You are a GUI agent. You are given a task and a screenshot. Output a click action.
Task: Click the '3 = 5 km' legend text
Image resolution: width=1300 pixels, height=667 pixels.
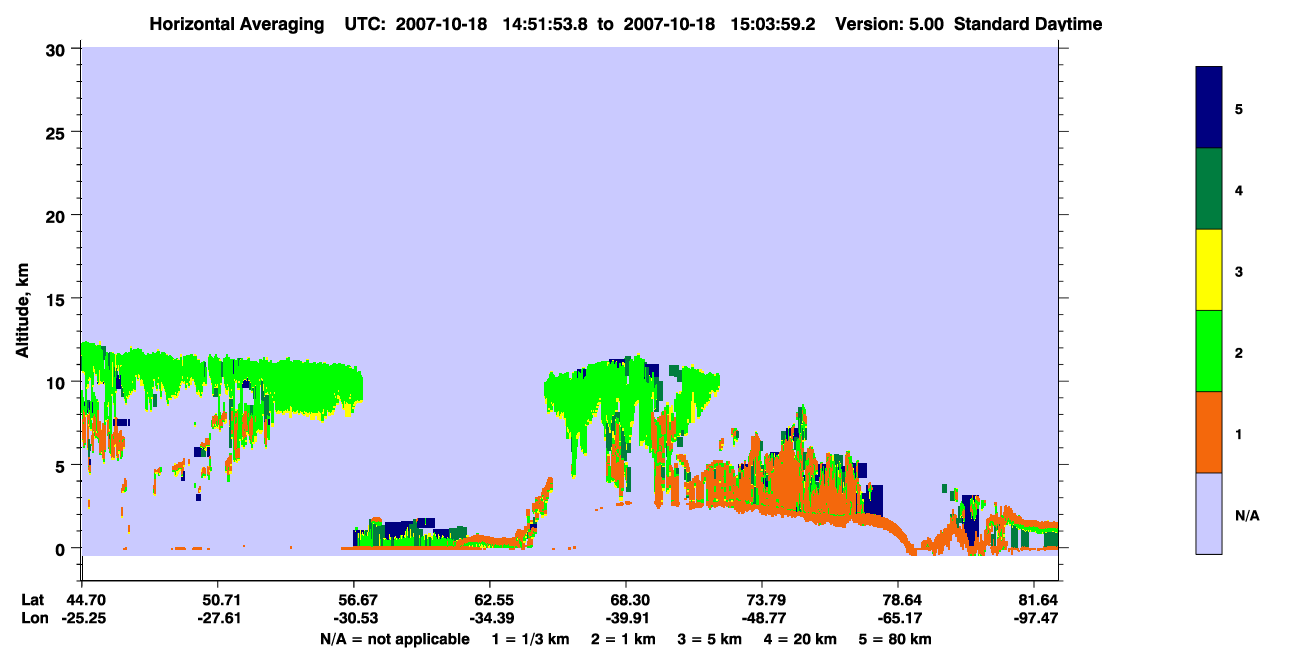coord(711,639)
